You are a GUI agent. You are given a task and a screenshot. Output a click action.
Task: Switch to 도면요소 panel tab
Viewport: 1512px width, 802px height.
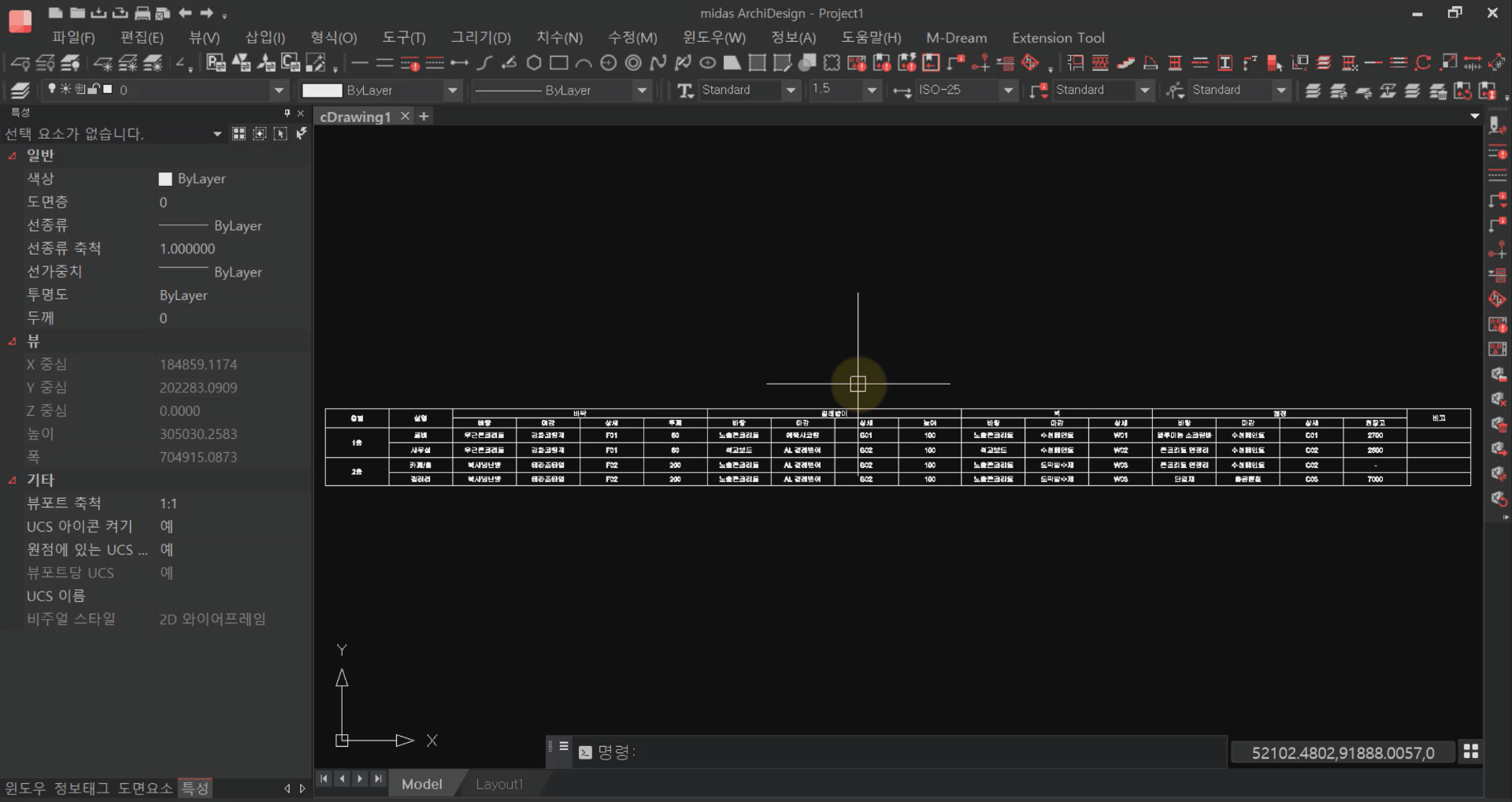point(145,788)
